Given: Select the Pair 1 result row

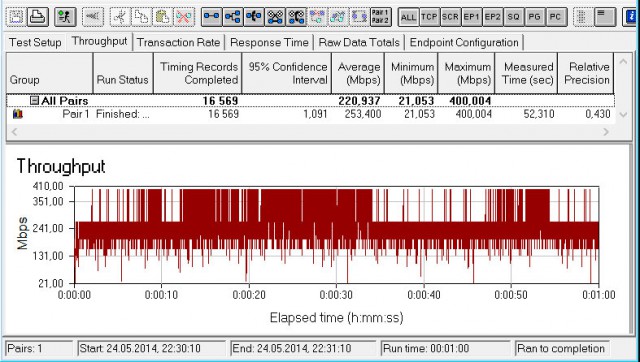Looking at the screenshot, I should [311, 114].
